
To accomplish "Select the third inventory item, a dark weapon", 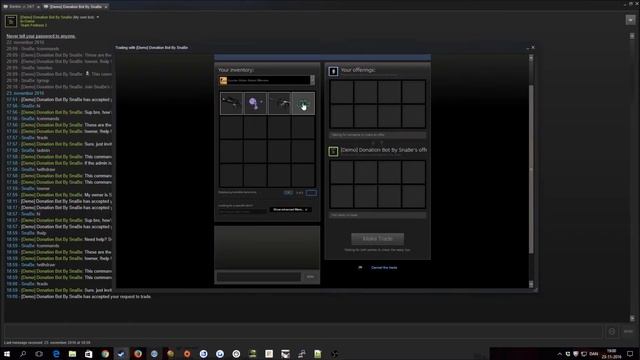I will tap(280, 103).
